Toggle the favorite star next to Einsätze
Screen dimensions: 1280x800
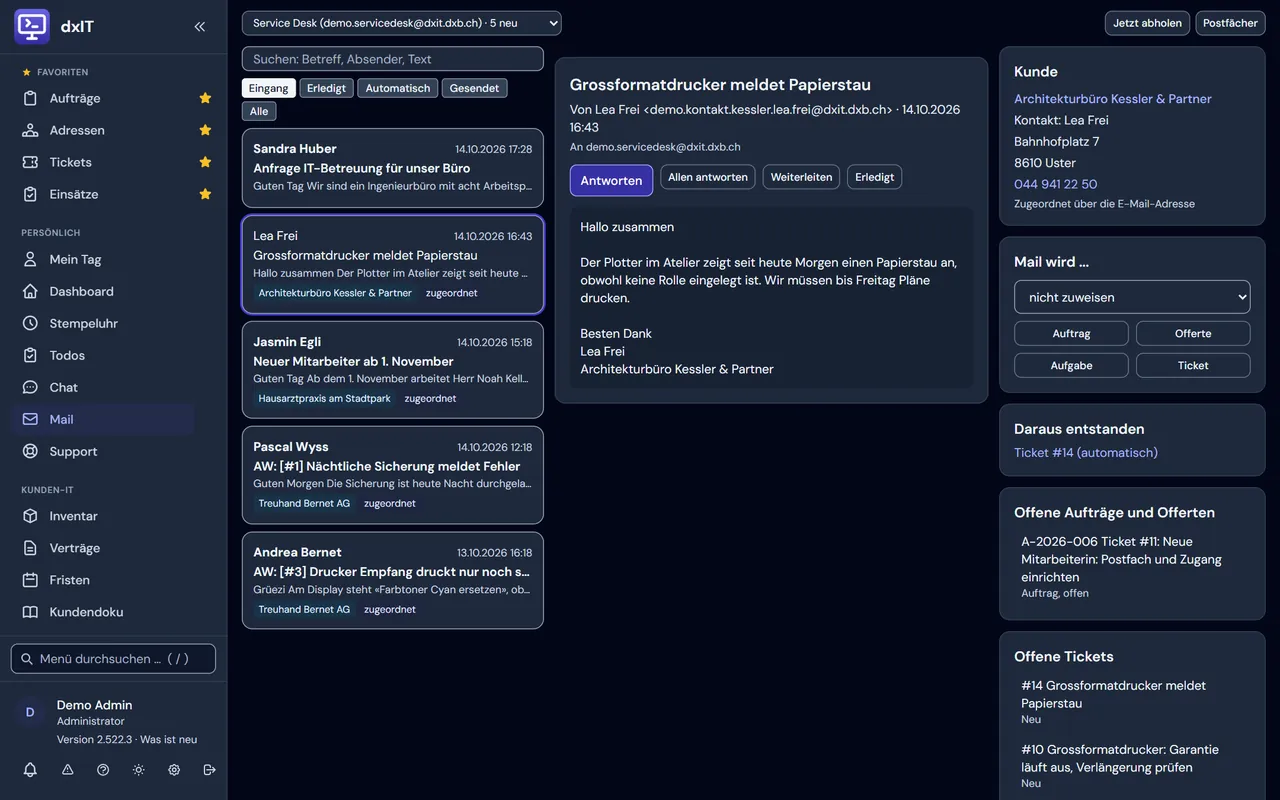pos(205,194)
